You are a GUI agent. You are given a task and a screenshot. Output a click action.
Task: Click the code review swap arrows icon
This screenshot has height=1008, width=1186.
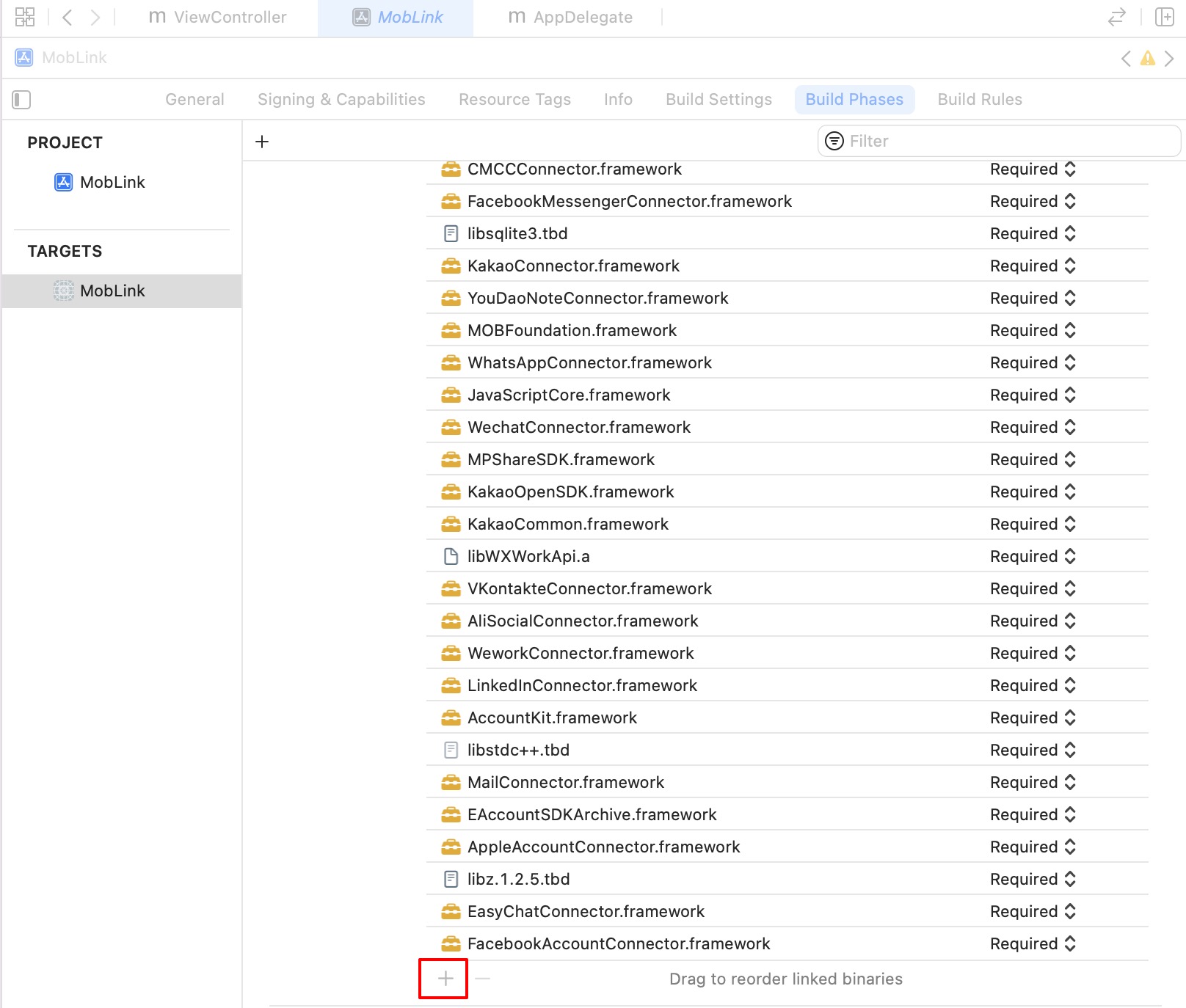click(1116, 15)
